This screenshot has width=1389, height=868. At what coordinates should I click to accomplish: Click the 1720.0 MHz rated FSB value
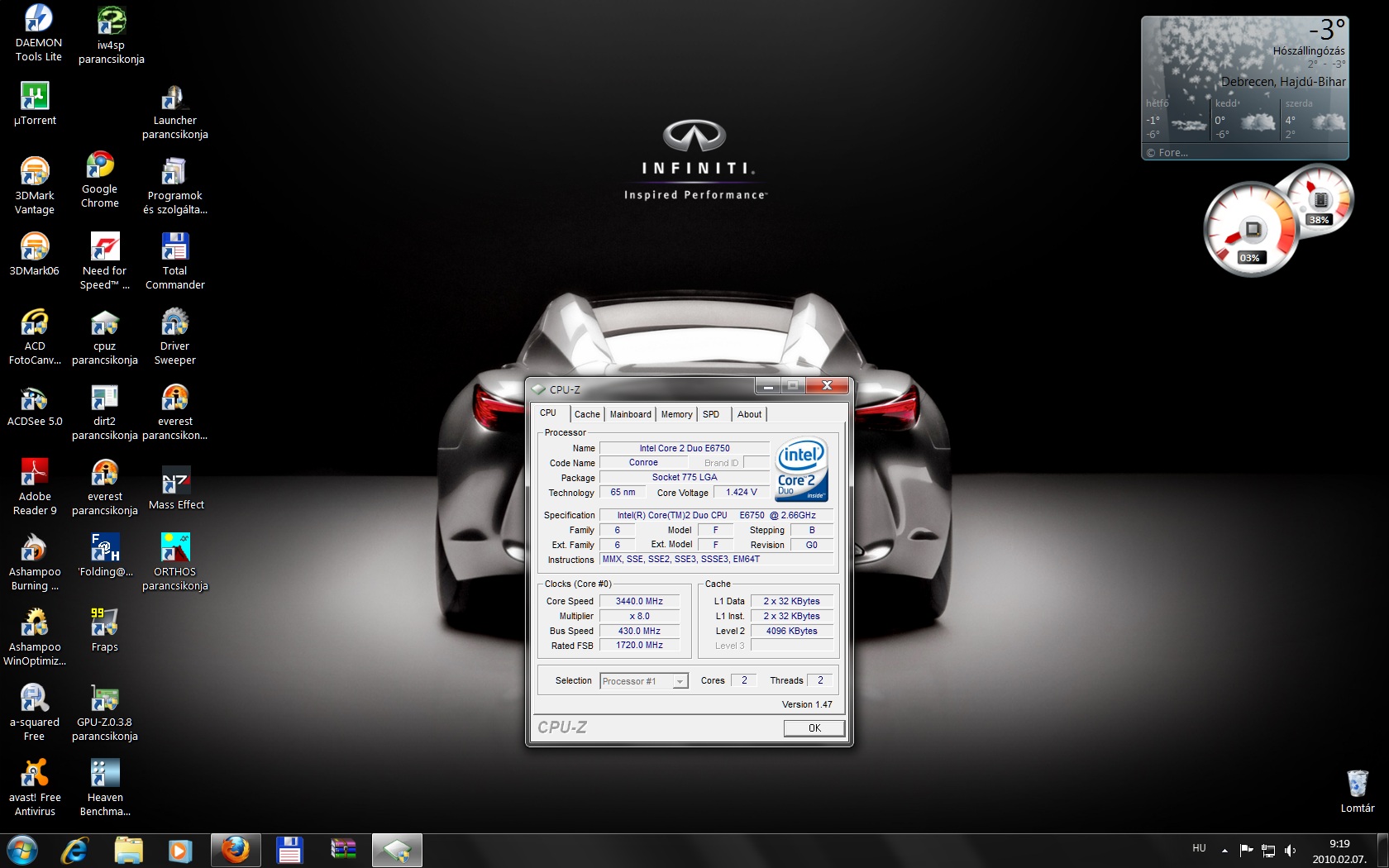click(x=639, y=646)
